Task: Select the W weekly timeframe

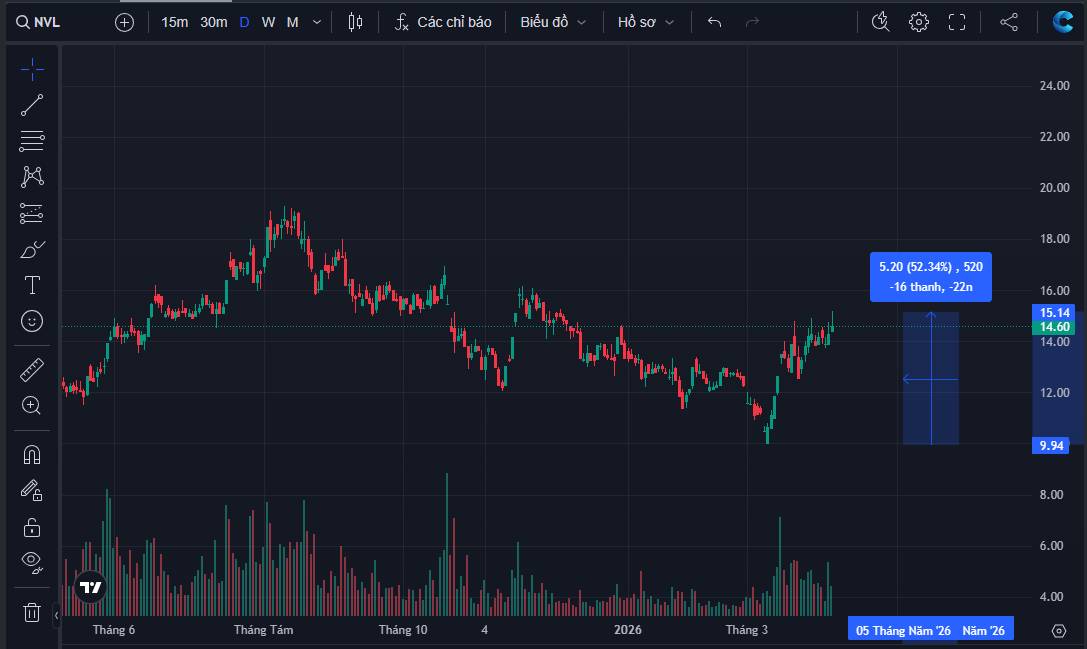Action: [268, 22]
